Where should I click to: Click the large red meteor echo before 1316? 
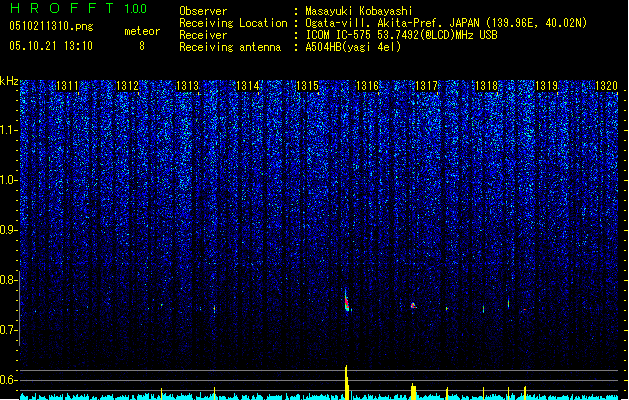tap(347, 301)
